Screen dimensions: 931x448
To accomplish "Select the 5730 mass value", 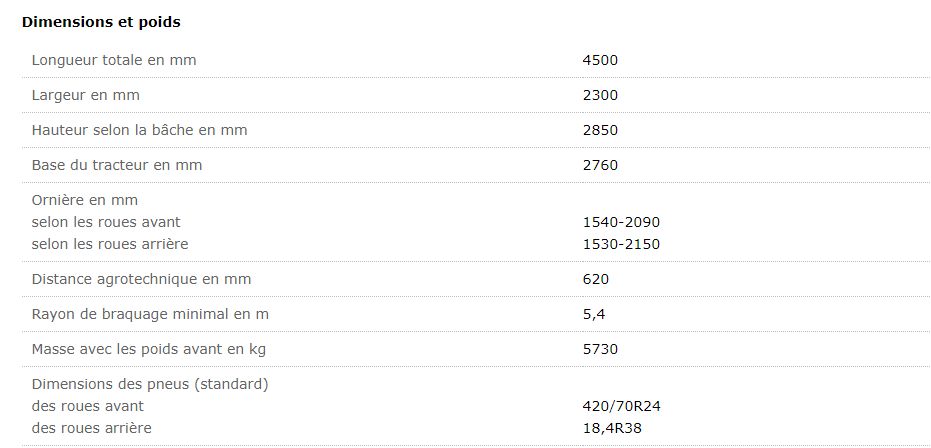I will click(600, 349).
